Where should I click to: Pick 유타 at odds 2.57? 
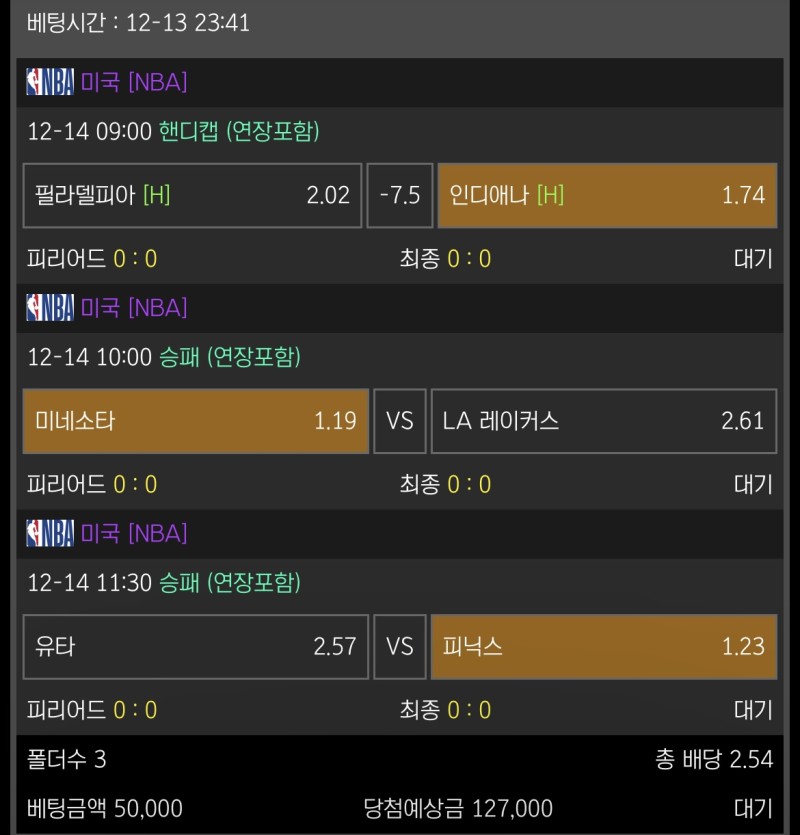195,647
